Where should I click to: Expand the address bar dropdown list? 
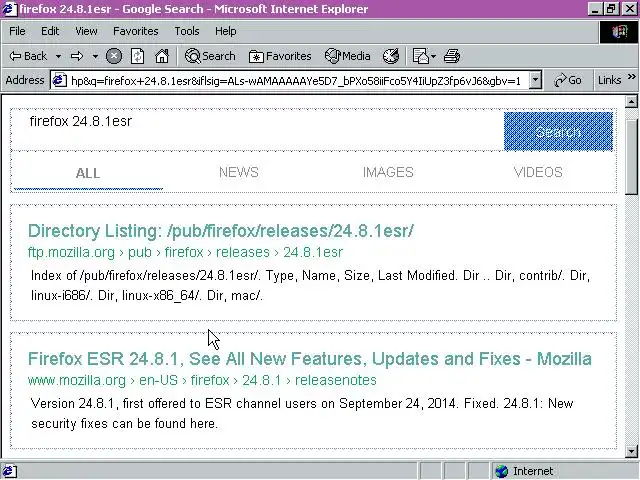click(535, 81)
